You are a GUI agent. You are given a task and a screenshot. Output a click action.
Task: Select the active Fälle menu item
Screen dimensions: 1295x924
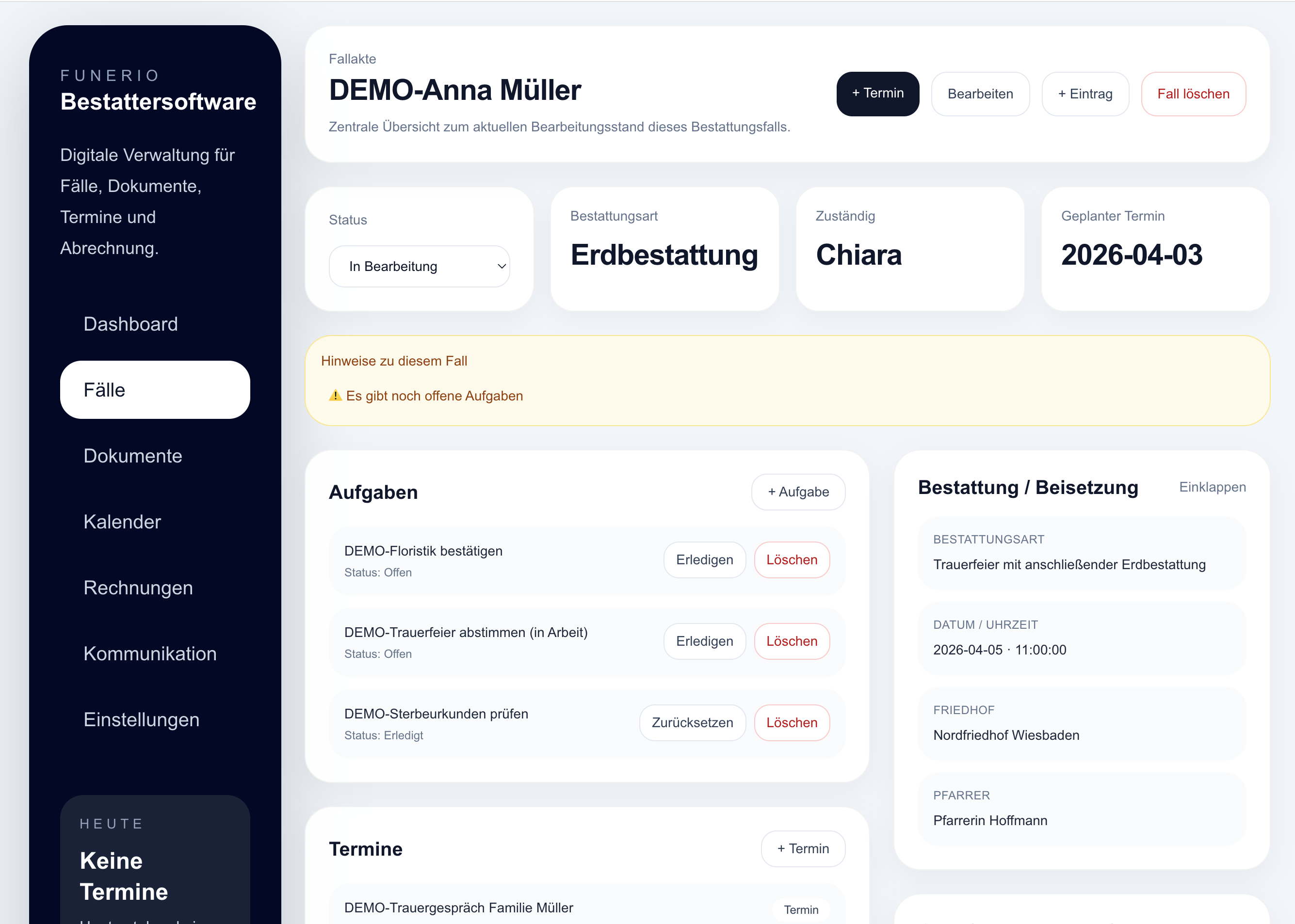point(155,390)
